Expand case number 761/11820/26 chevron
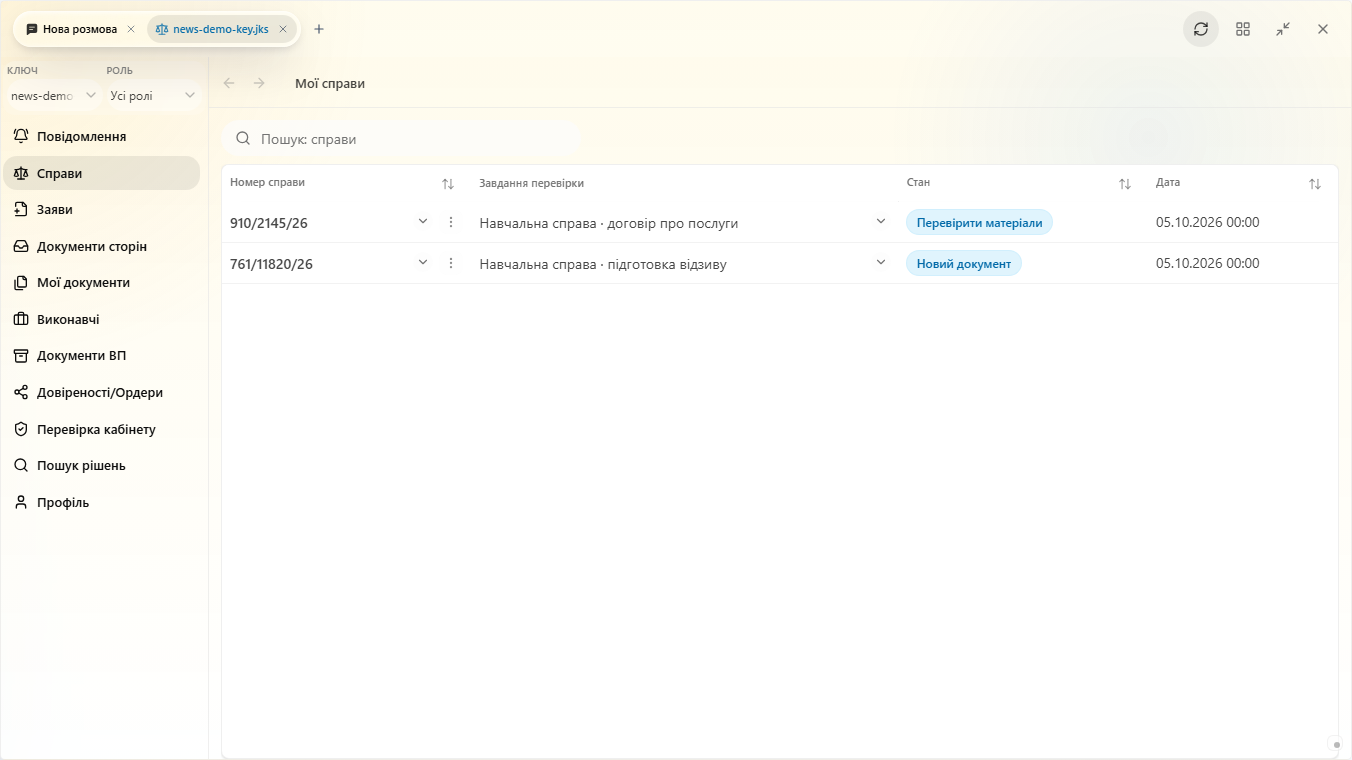The width and height of the screenshot is (1352, 760). point(423,262)
